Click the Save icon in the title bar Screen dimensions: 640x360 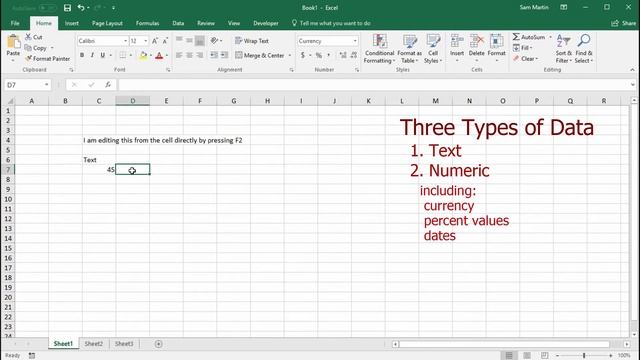pyautogui.click(x=67, y=8)
